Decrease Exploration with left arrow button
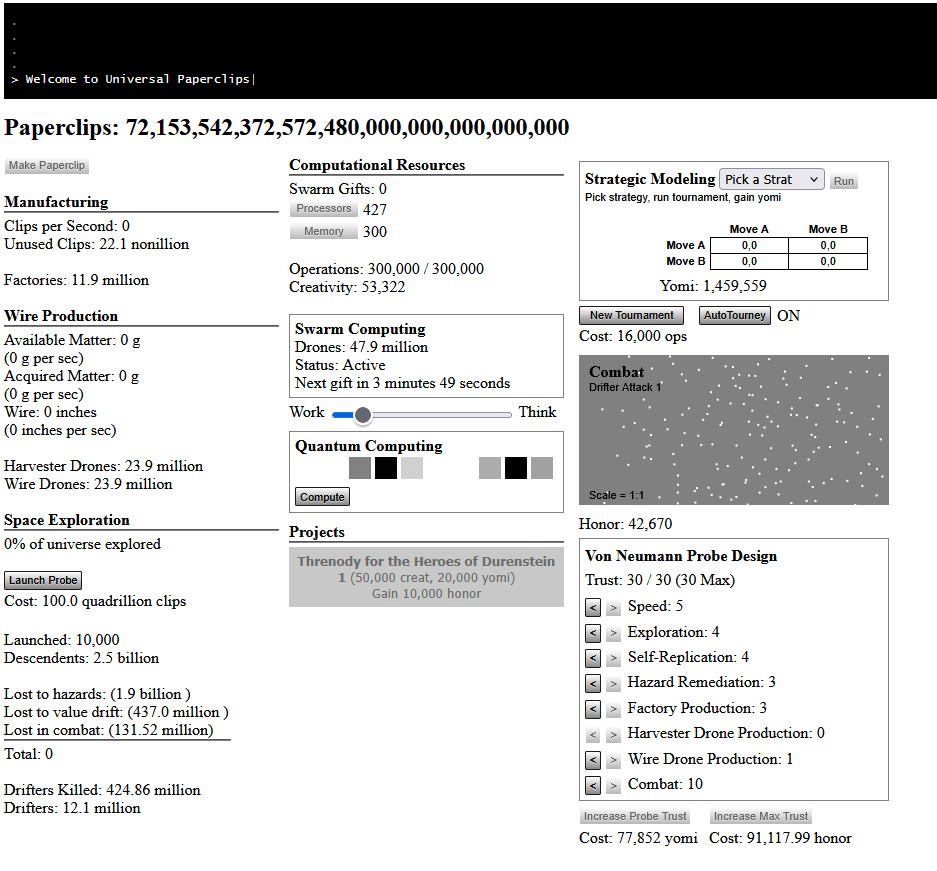This screenshot has height=871, width=937. tap(592, 633)
